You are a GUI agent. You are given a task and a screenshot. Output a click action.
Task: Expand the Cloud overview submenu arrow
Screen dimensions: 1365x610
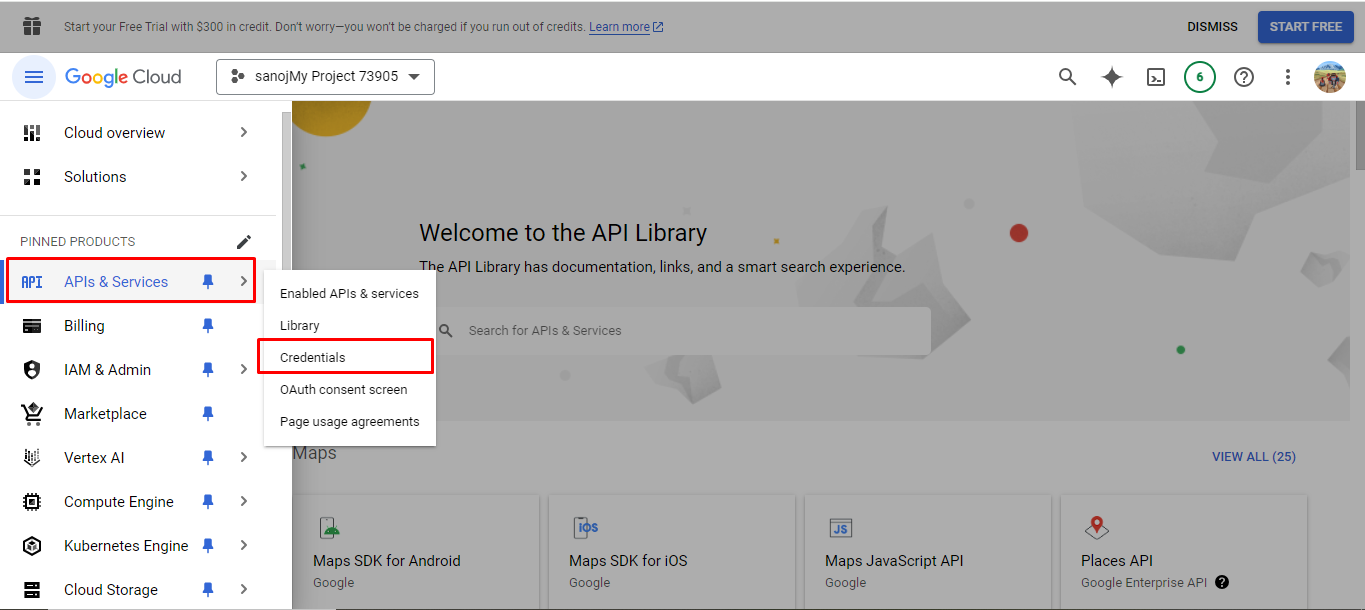(x=244, y=133)
